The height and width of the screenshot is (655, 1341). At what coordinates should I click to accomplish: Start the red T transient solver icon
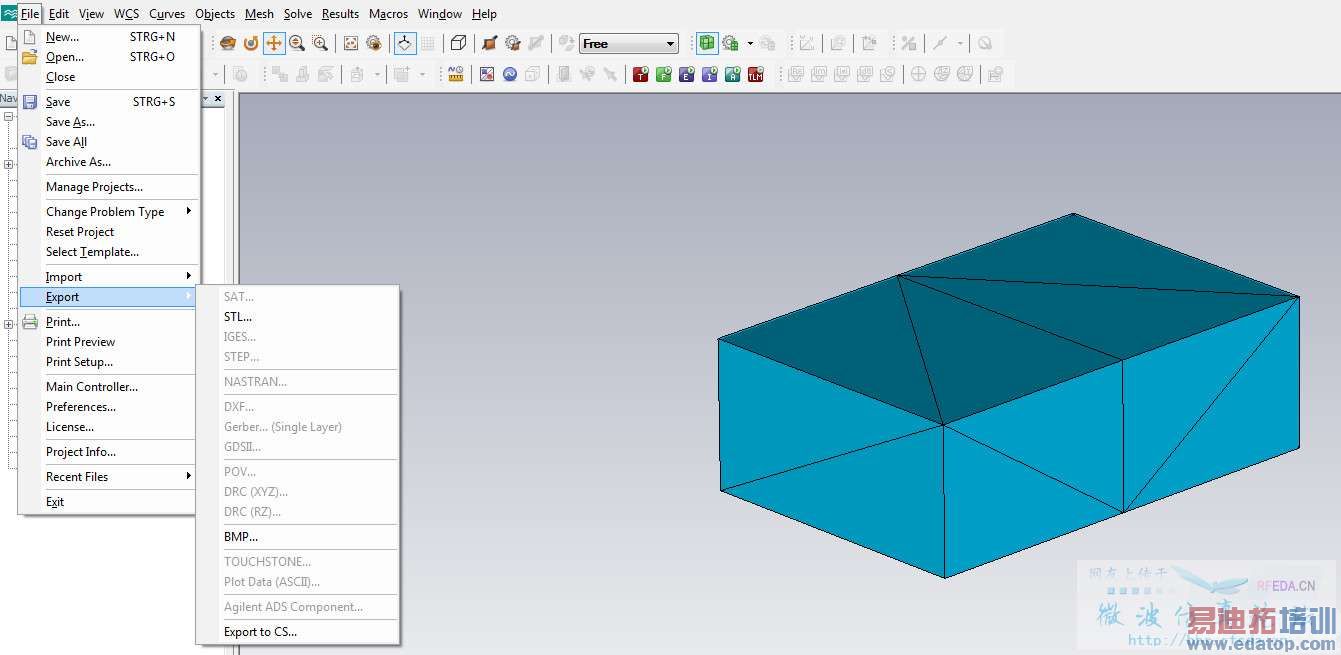(x=640, y=74)
